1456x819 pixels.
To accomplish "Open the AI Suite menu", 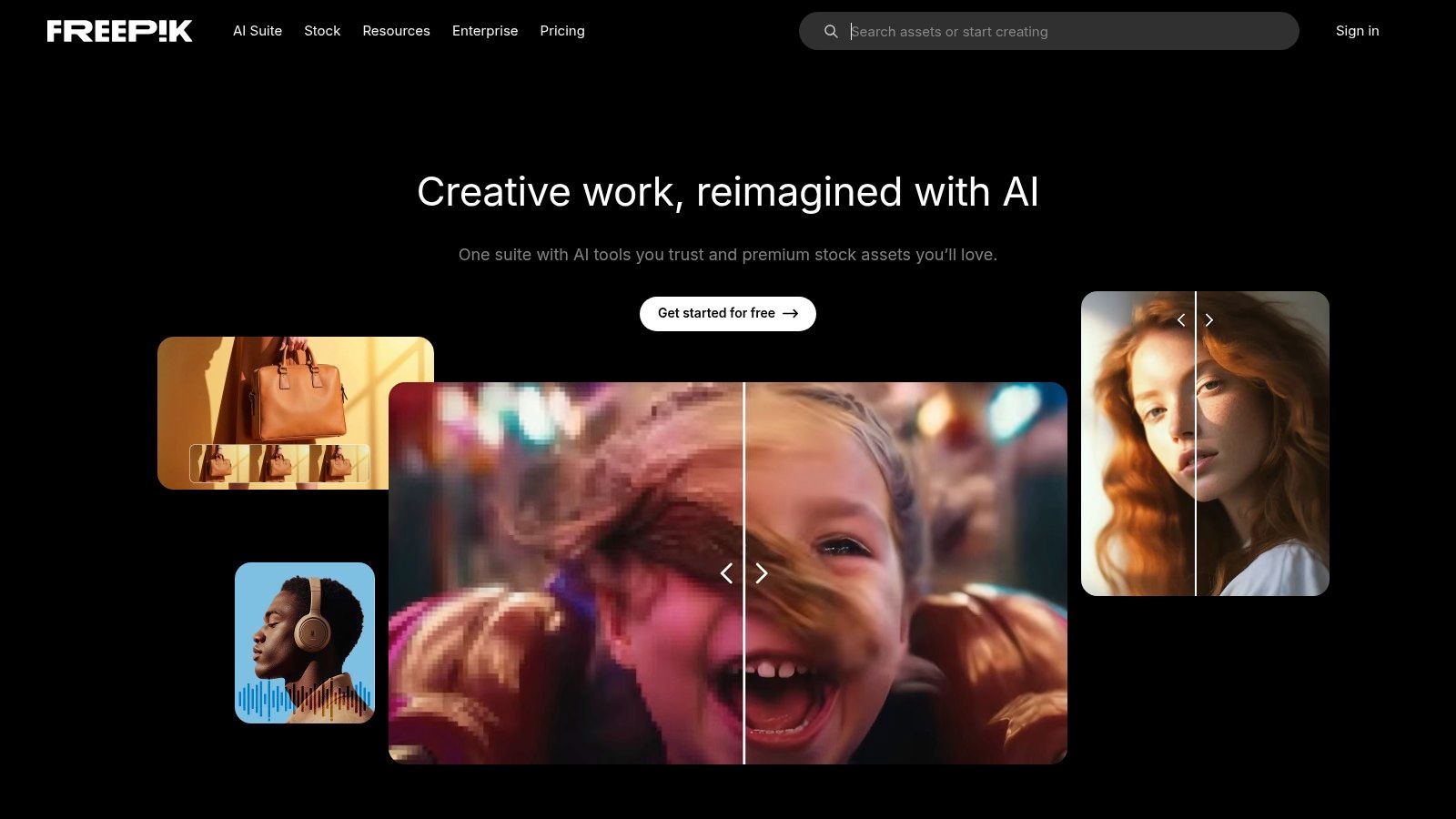I will (258, 31).
